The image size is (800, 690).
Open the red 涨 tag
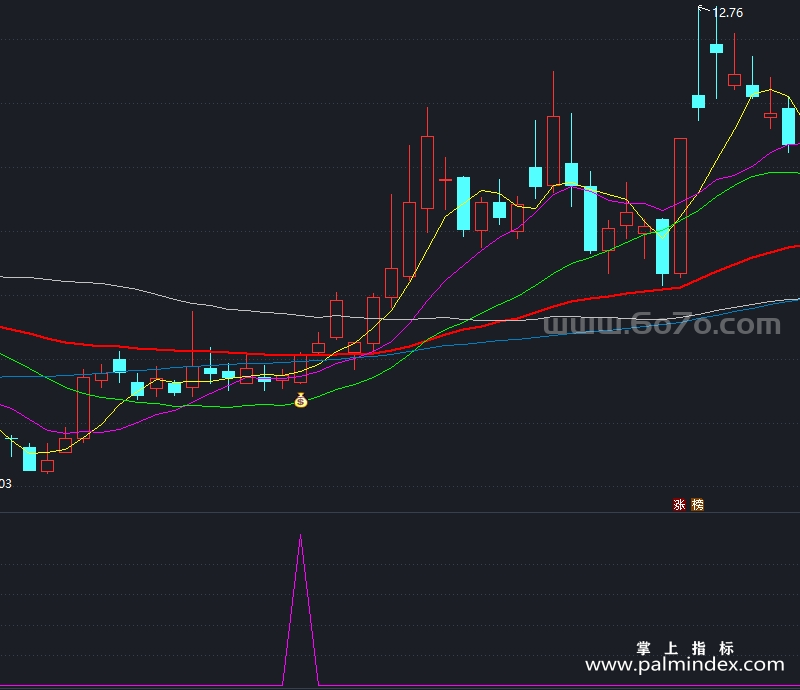679,505
